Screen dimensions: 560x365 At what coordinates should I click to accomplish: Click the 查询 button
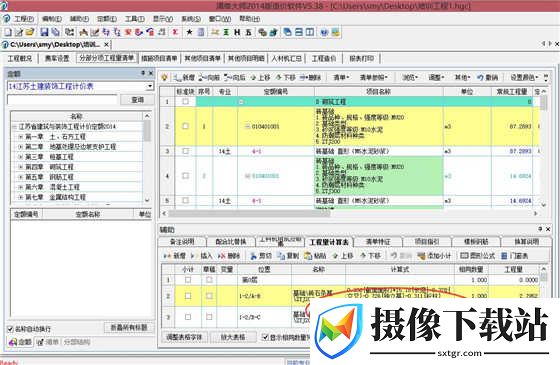[138, 100]
